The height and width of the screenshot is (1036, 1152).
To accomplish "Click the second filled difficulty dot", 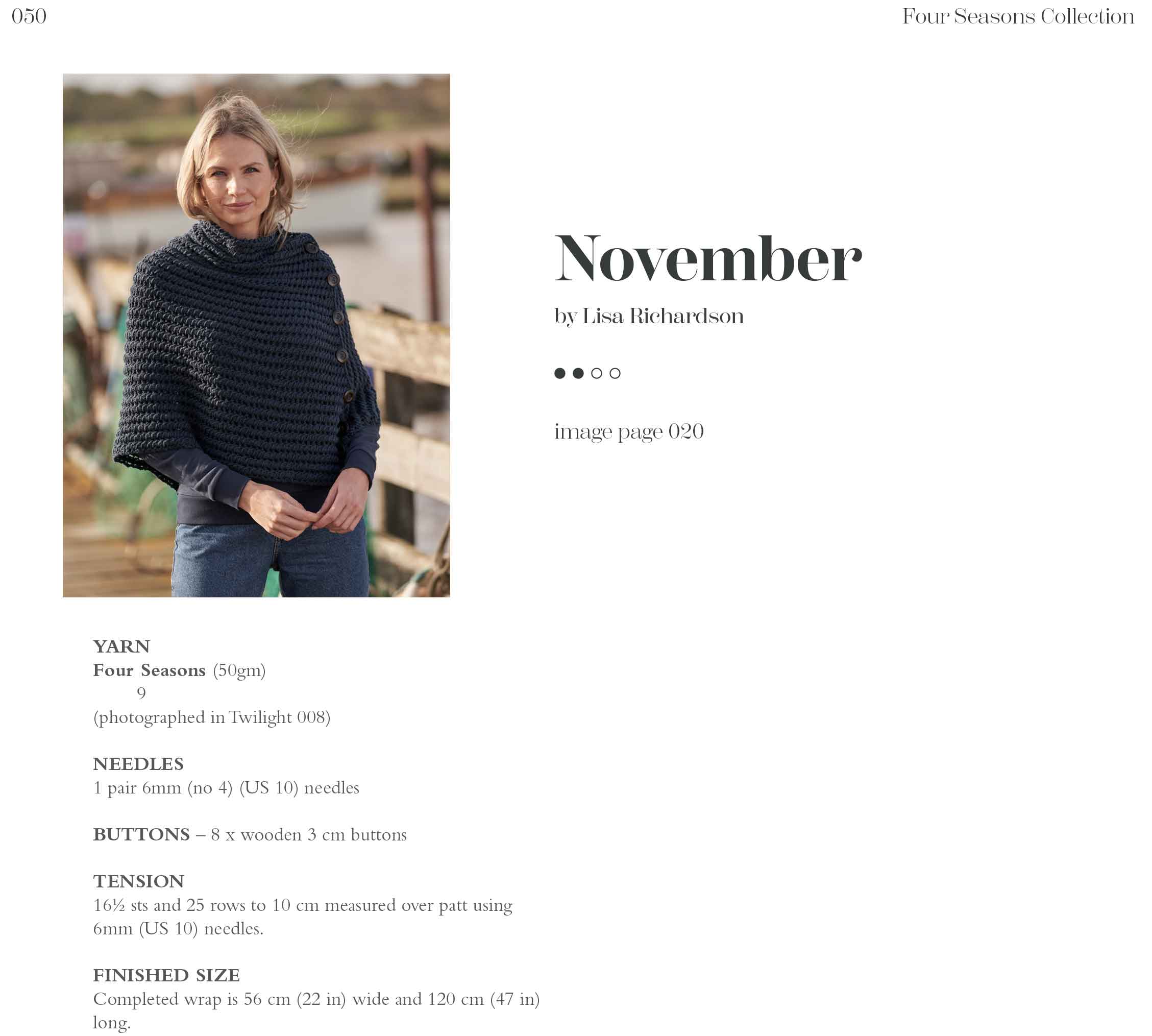I will pyautogui.click(x=578, y=373).
